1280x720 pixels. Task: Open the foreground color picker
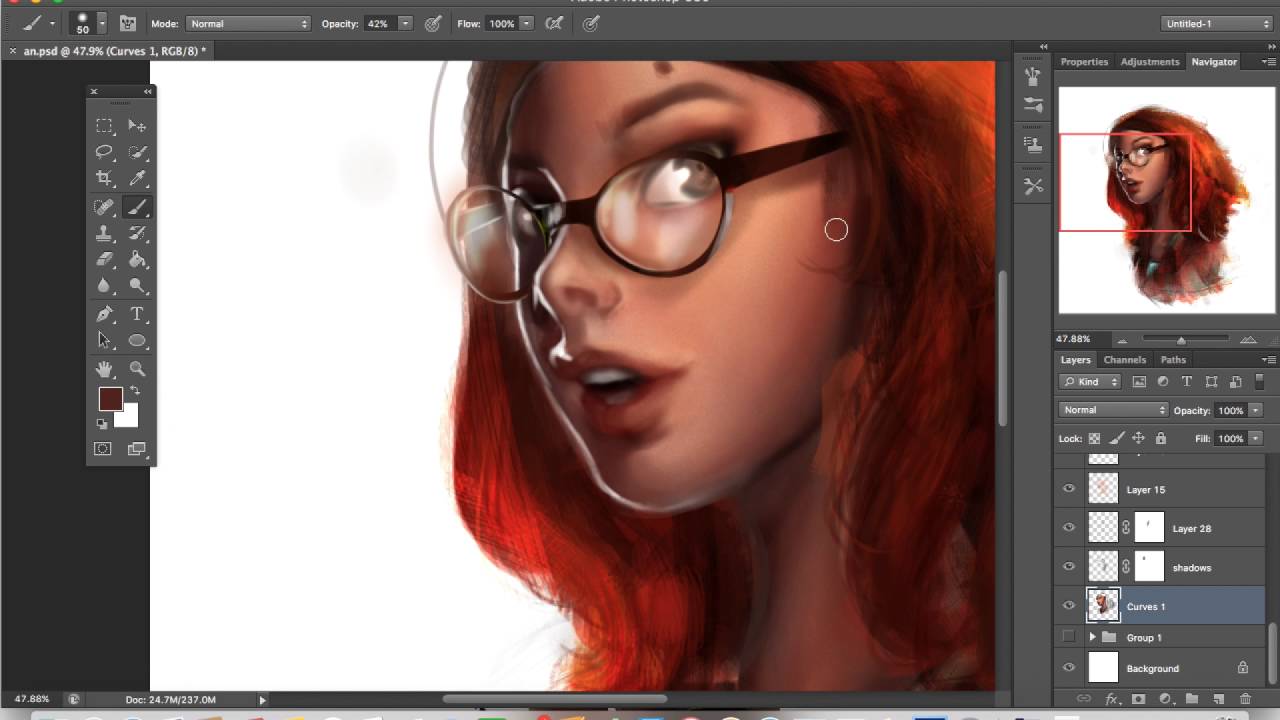[110, 399]
